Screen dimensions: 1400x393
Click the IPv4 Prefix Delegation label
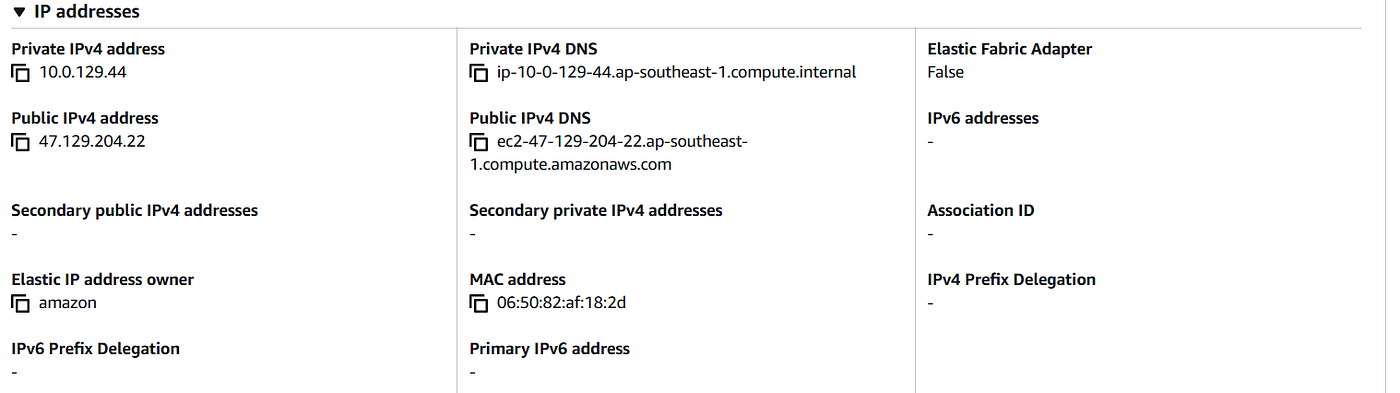click(x=1011, y=279)
